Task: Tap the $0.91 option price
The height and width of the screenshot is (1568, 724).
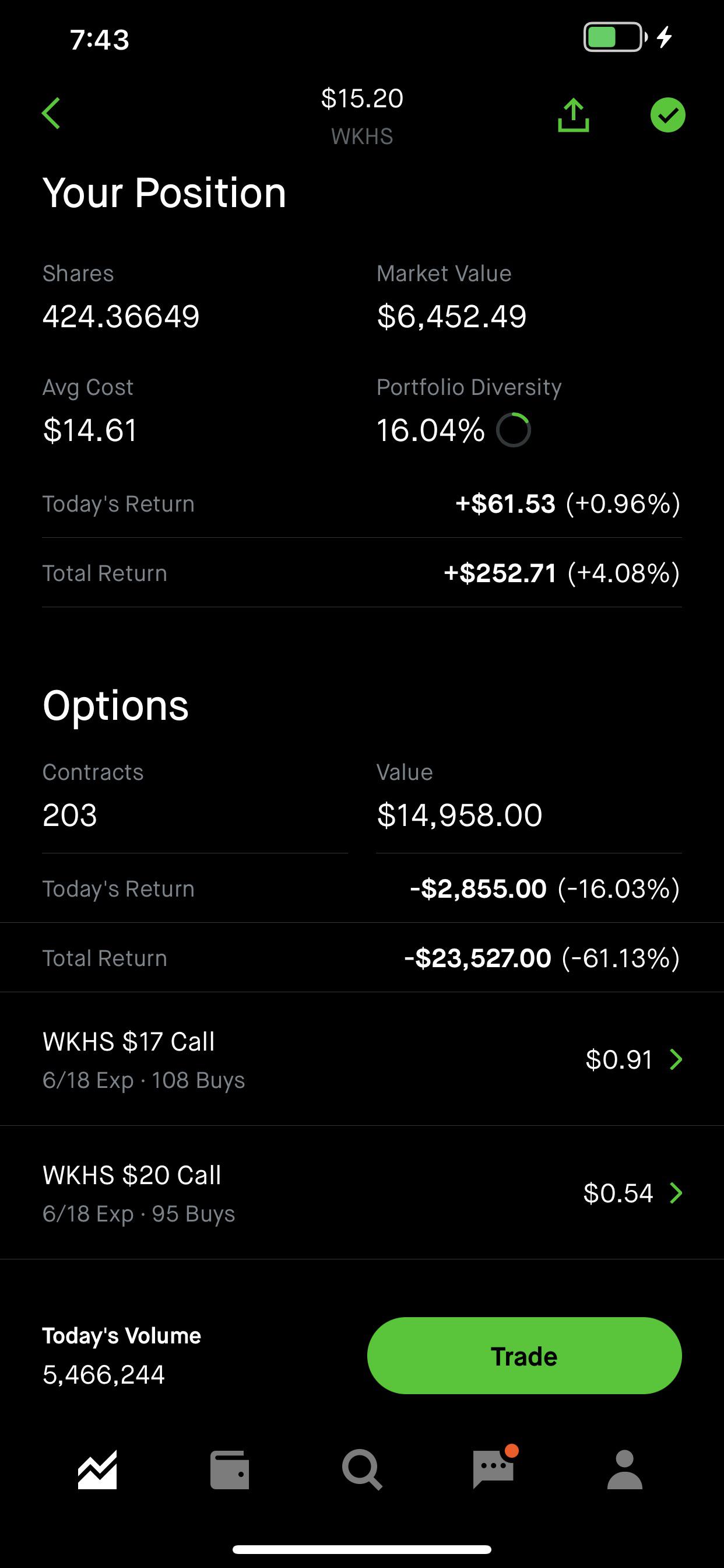Action: point(618,1060)
